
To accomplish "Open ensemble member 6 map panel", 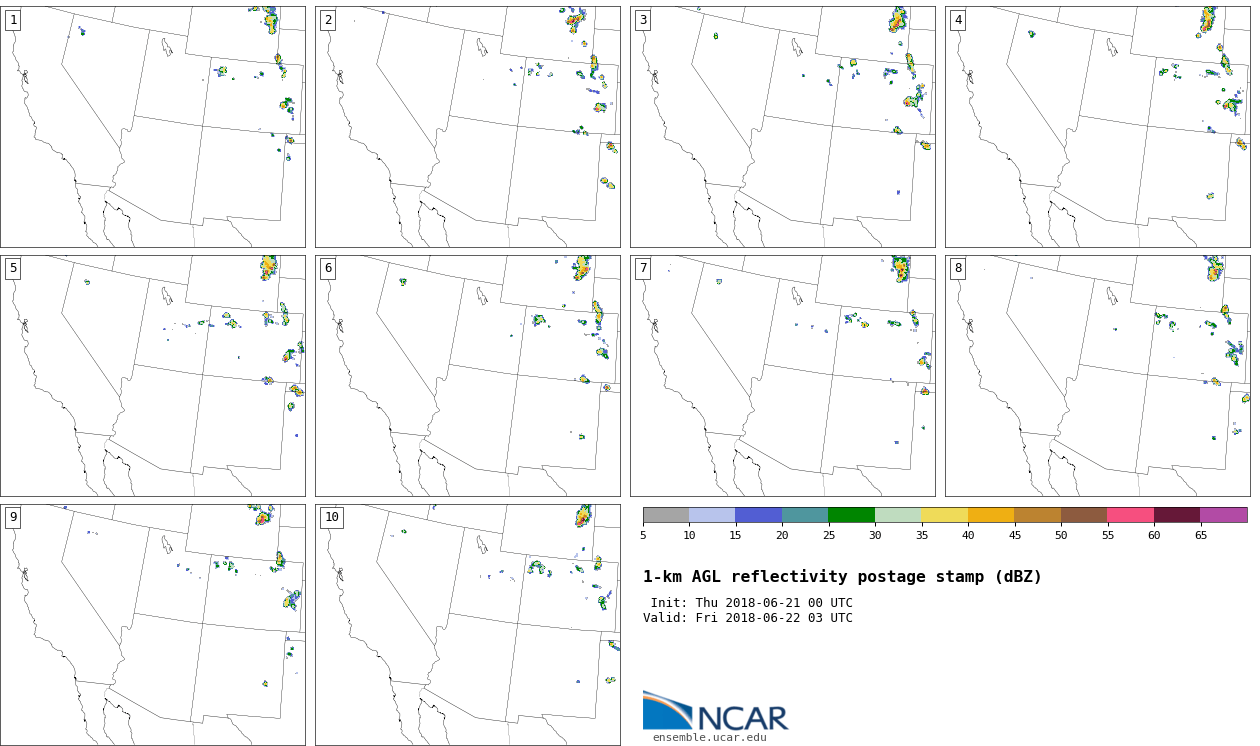I will 468,376.
